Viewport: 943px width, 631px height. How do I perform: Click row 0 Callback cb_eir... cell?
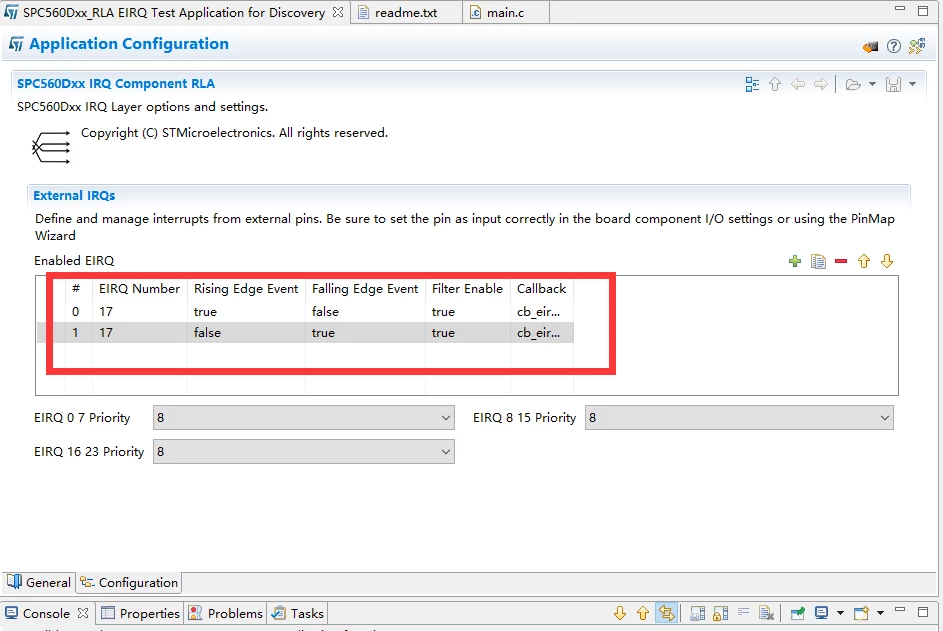coord(541,312)
